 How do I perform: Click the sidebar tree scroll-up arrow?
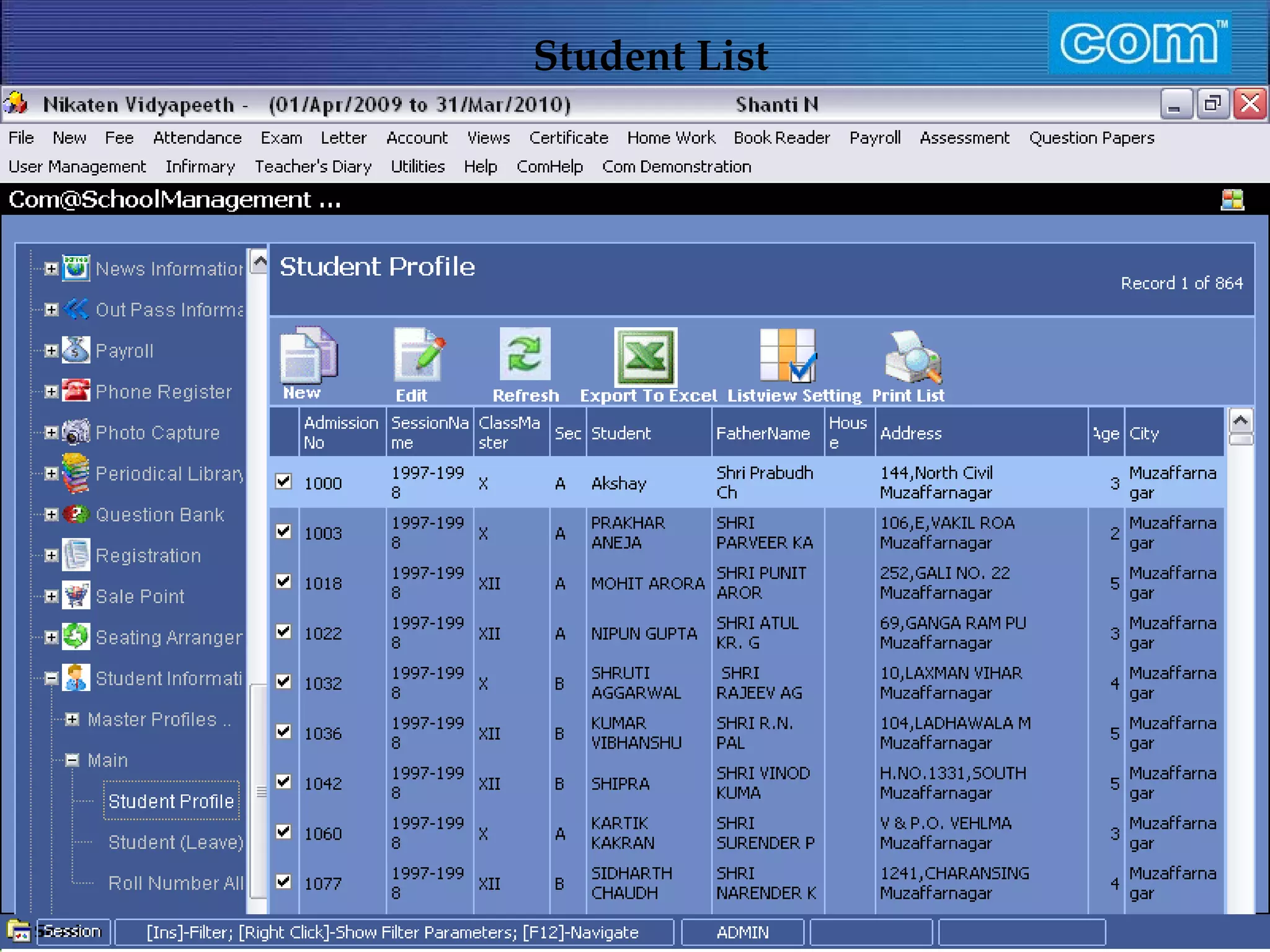259,261
